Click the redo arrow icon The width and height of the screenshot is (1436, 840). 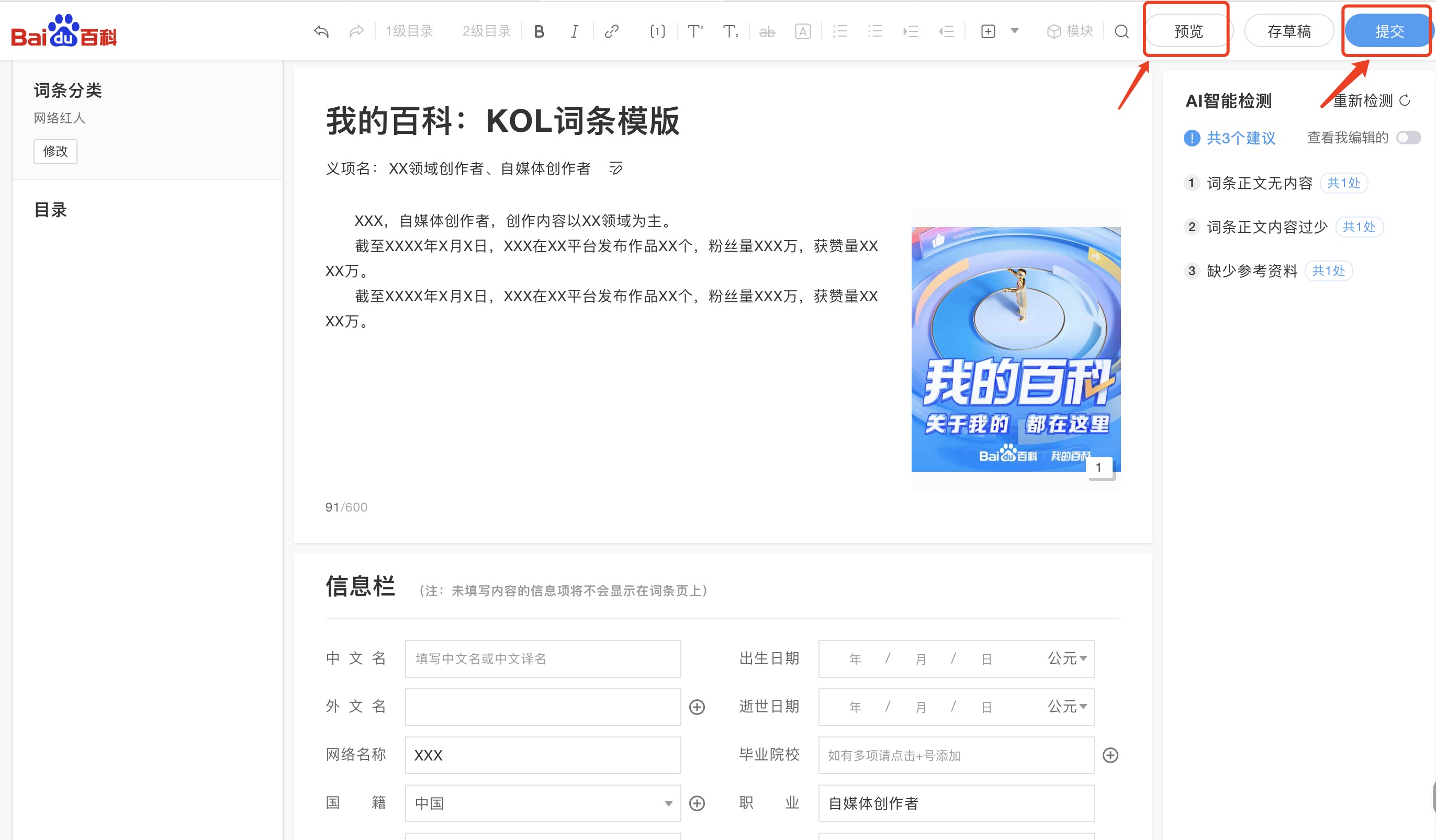(x=357, y=31)
